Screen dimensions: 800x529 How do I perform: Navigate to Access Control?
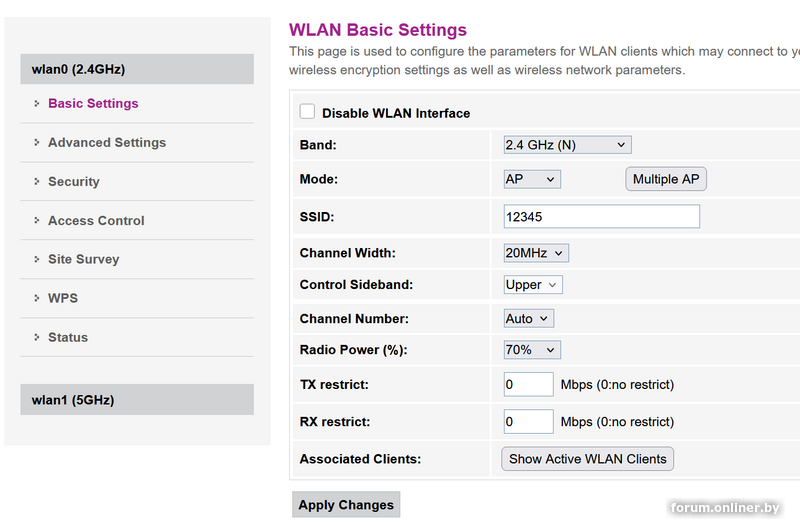(x=96, y=220)
